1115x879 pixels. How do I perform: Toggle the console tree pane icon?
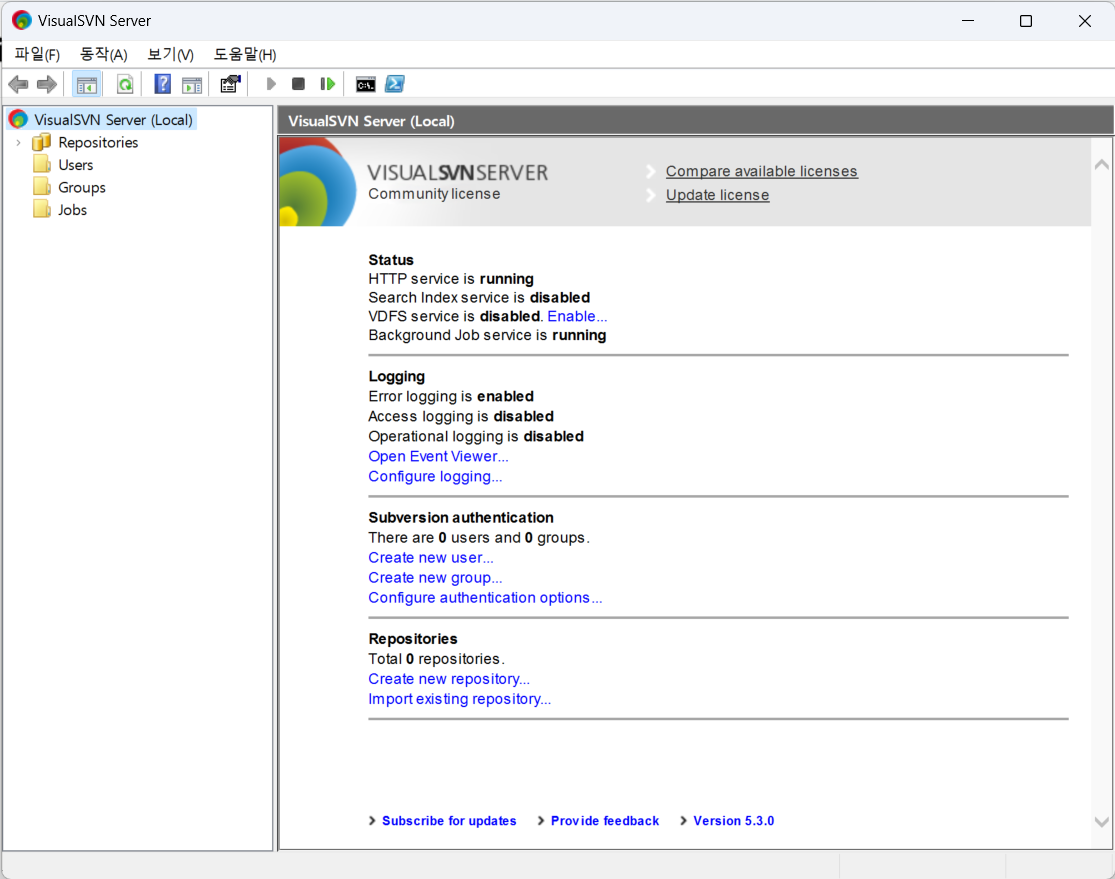click(x=87, y=85)
